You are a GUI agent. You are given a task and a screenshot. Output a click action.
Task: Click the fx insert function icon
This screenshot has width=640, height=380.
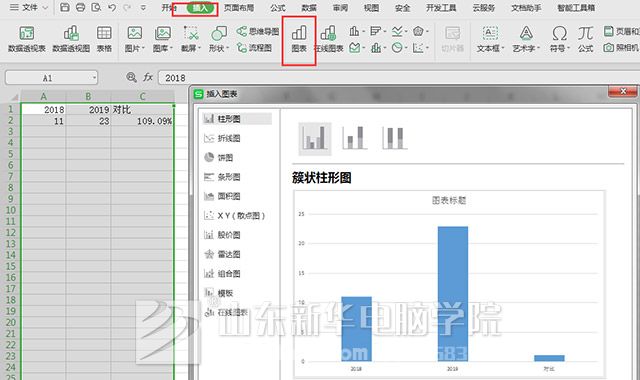[148, 77]
